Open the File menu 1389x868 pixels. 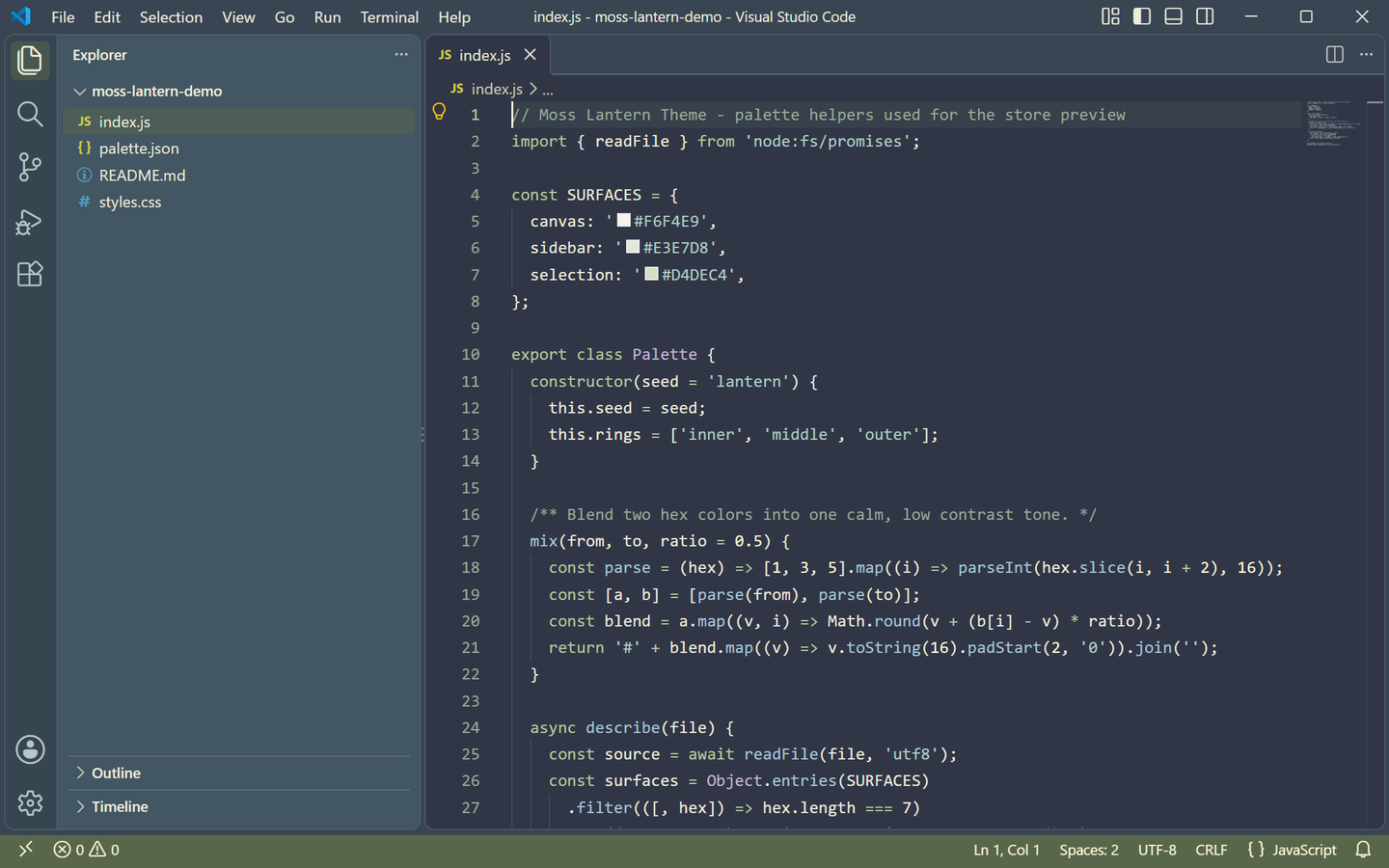63,17
